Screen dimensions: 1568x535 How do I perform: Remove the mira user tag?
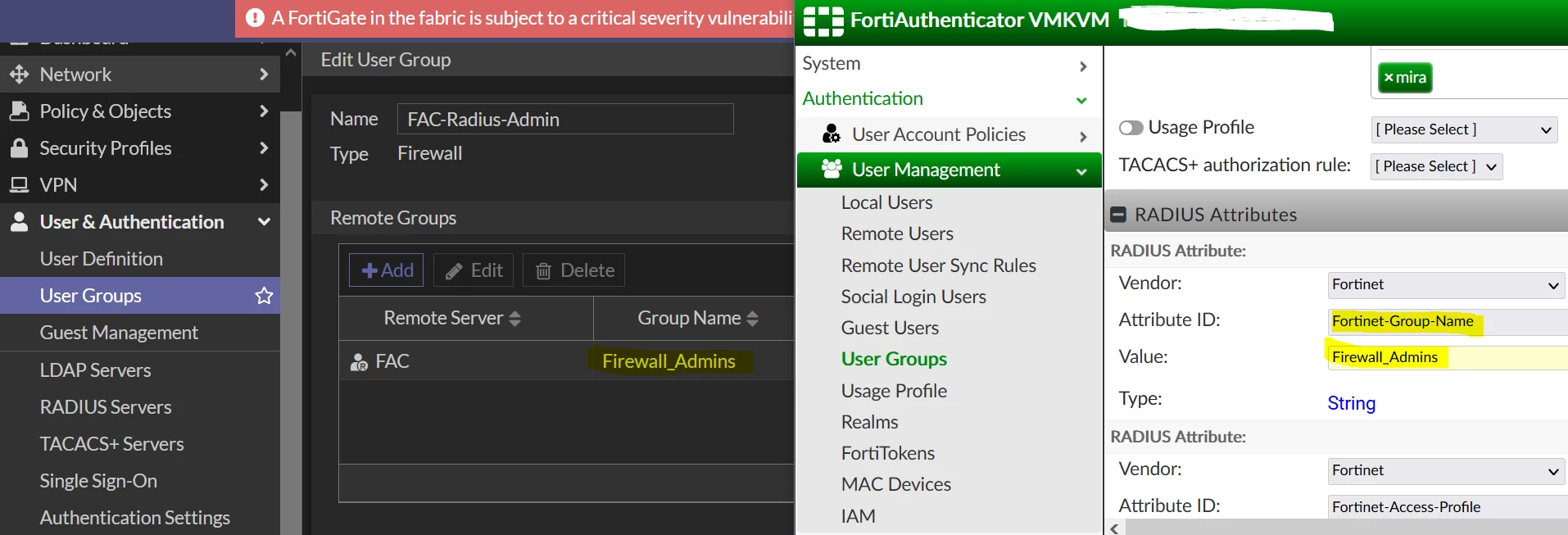coord(1389,78)
